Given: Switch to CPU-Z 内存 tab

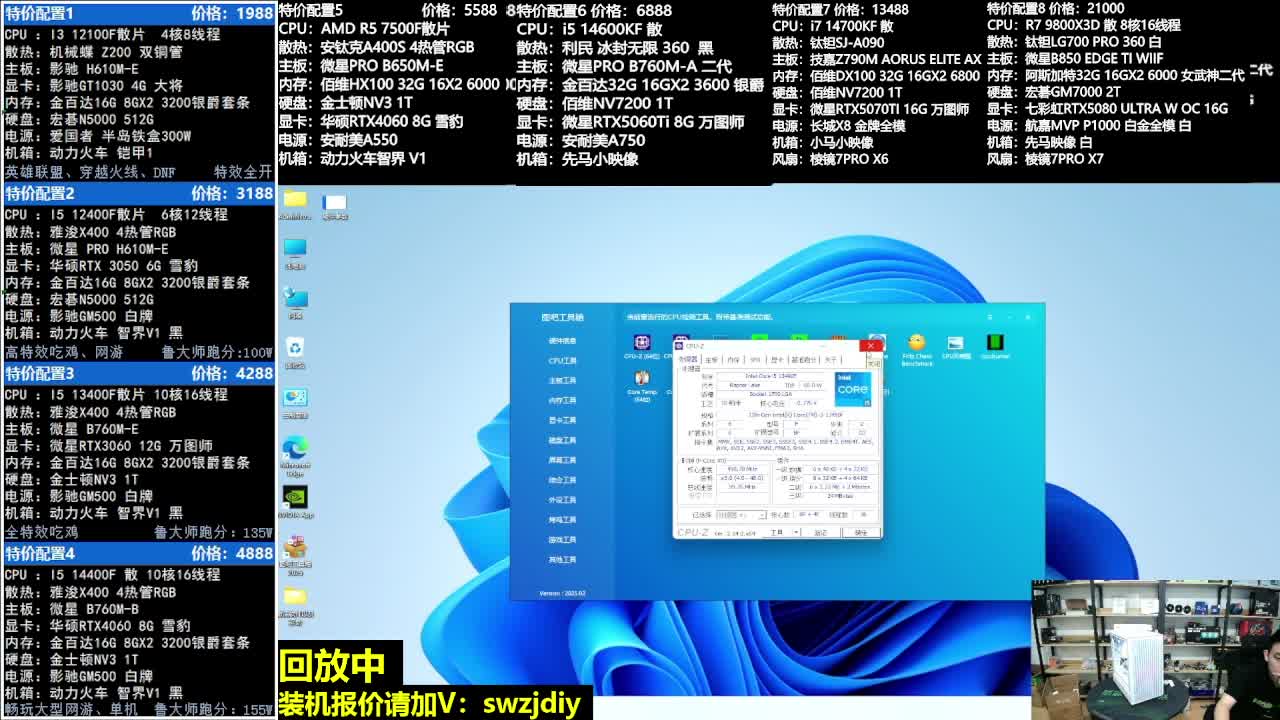Looking at the screenshot, I should (x=733, y=360).
